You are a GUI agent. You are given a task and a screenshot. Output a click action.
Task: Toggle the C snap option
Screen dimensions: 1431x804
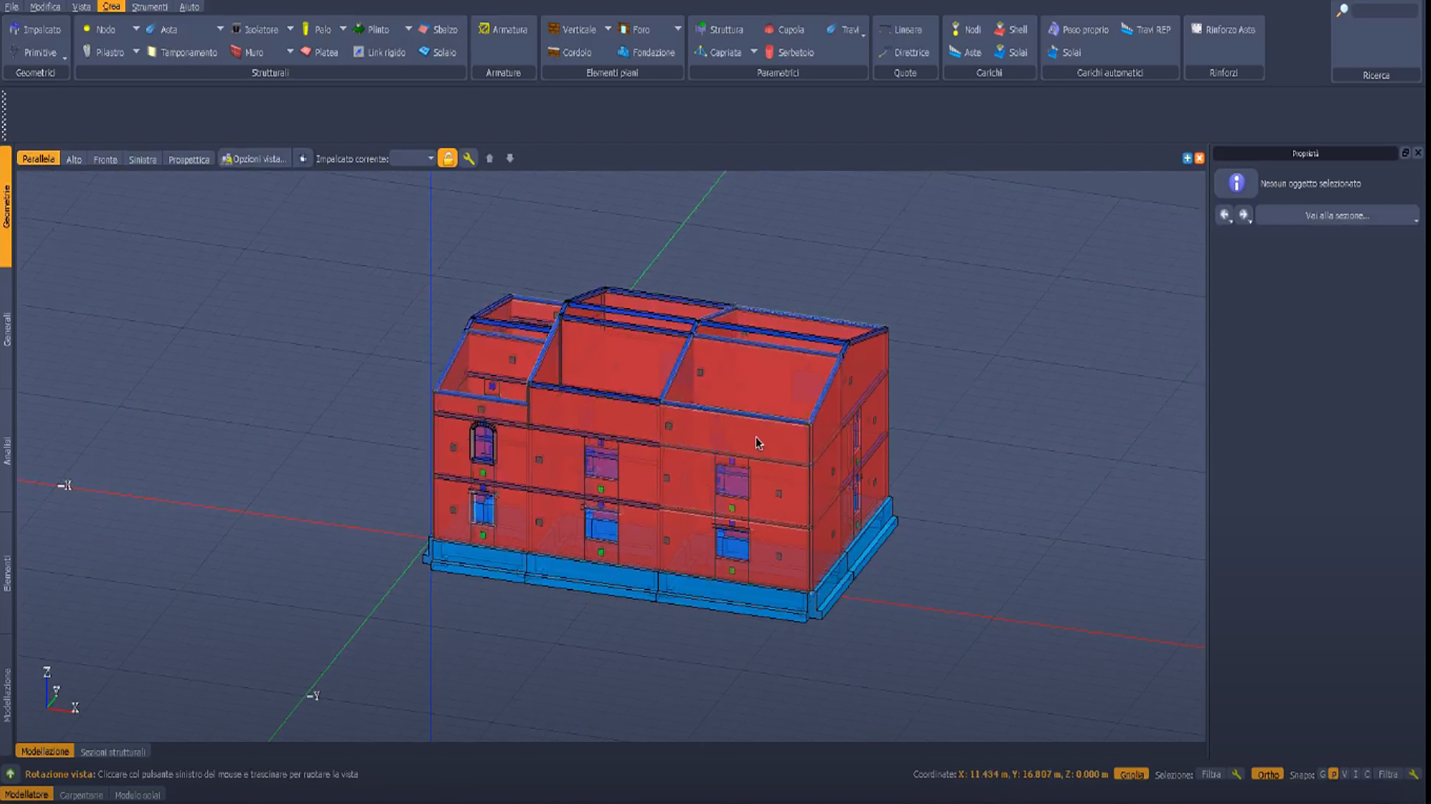[1366, 775]
